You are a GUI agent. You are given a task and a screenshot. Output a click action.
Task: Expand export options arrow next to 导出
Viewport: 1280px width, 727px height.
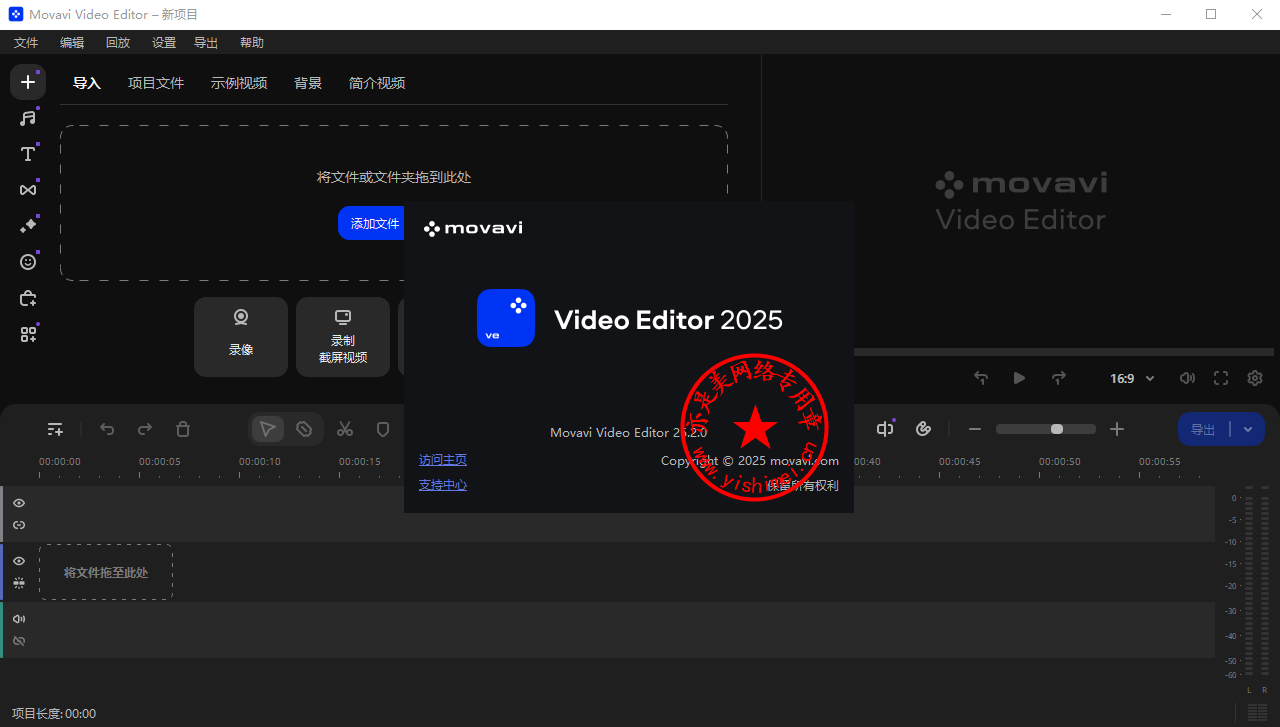click(x=1248, y=429)
